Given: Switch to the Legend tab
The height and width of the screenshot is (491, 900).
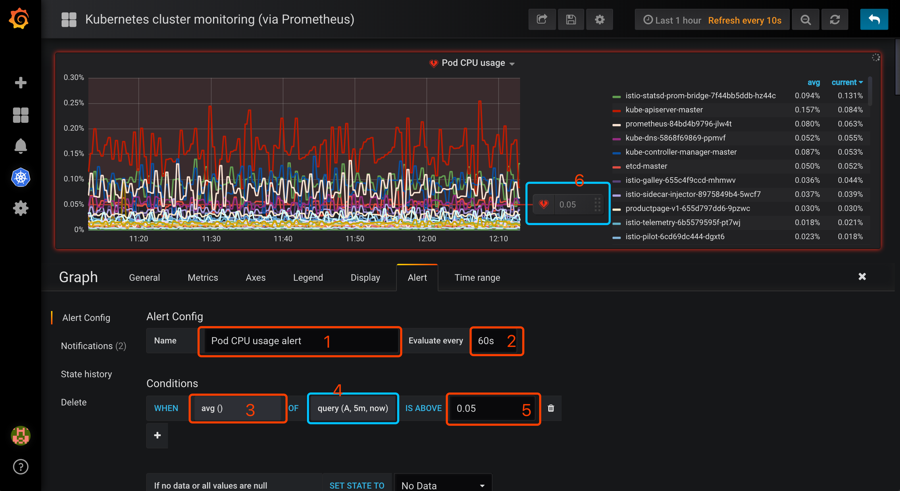Looking at the screenshot, I should [x=308, y=277].
